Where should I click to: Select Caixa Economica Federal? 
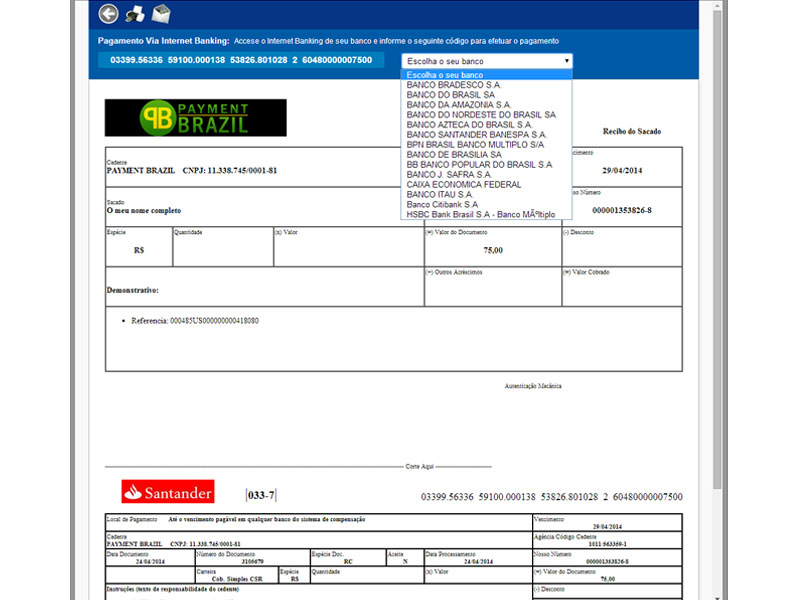click(x=464, y=184)
